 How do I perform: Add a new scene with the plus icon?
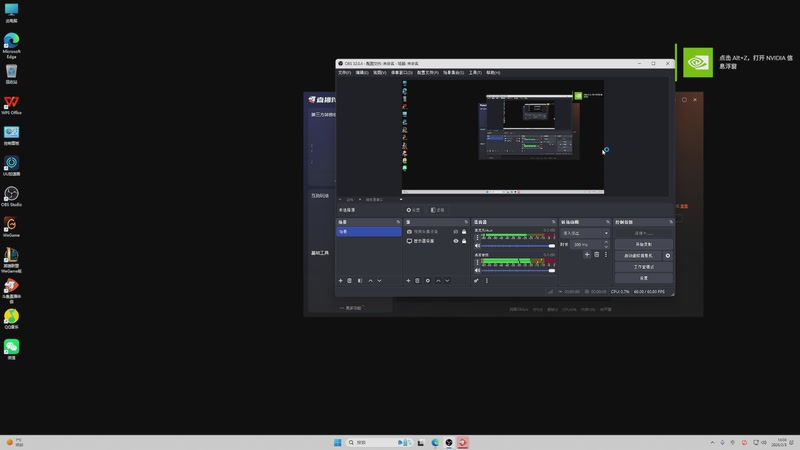point(341,281)
